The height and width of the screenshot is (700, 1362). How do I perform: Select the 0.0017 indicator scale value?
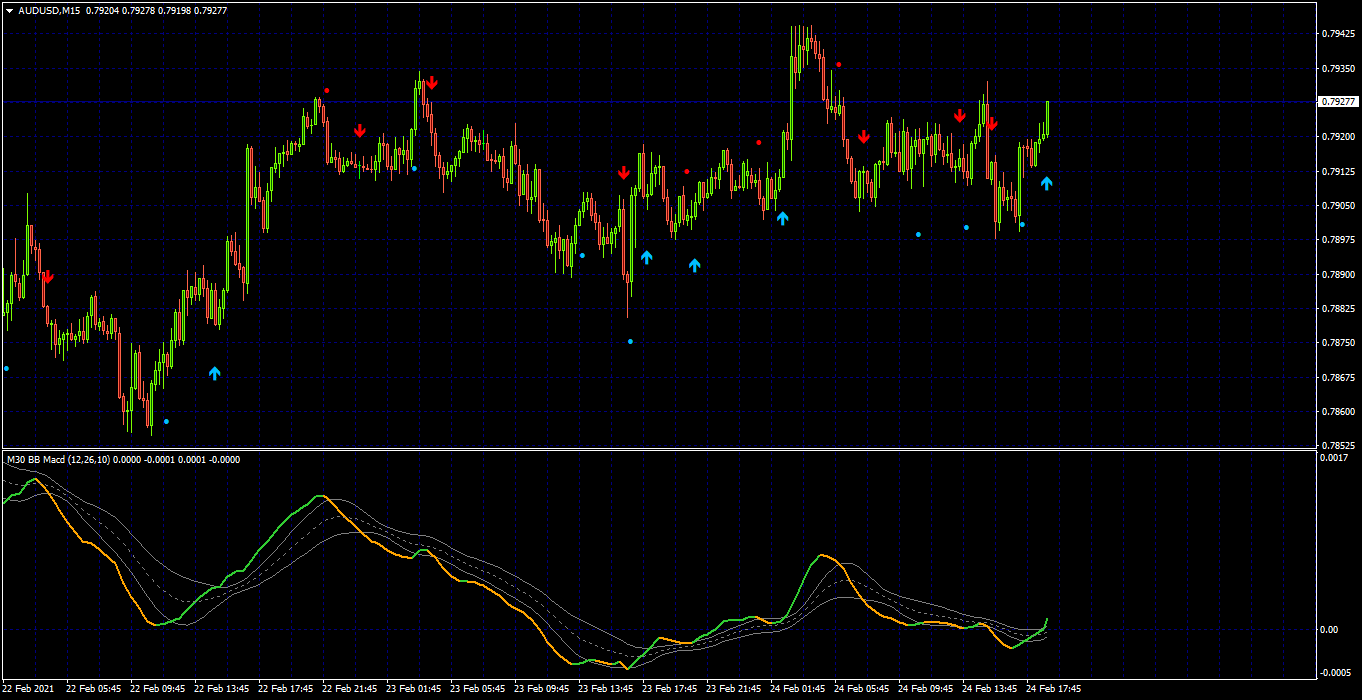coord(1335,457)
